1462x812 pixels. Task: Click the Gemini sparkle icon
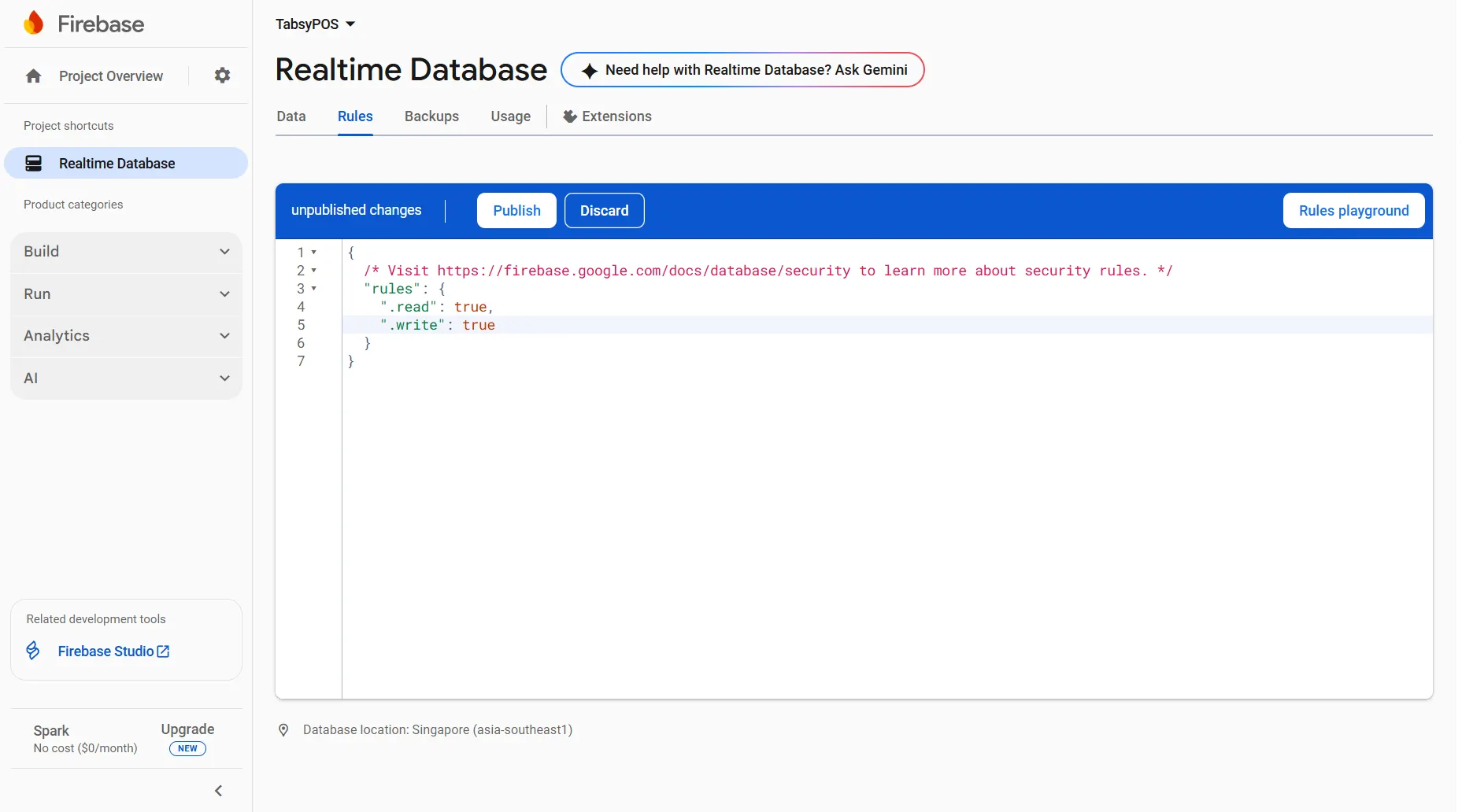tap(590, 71)
